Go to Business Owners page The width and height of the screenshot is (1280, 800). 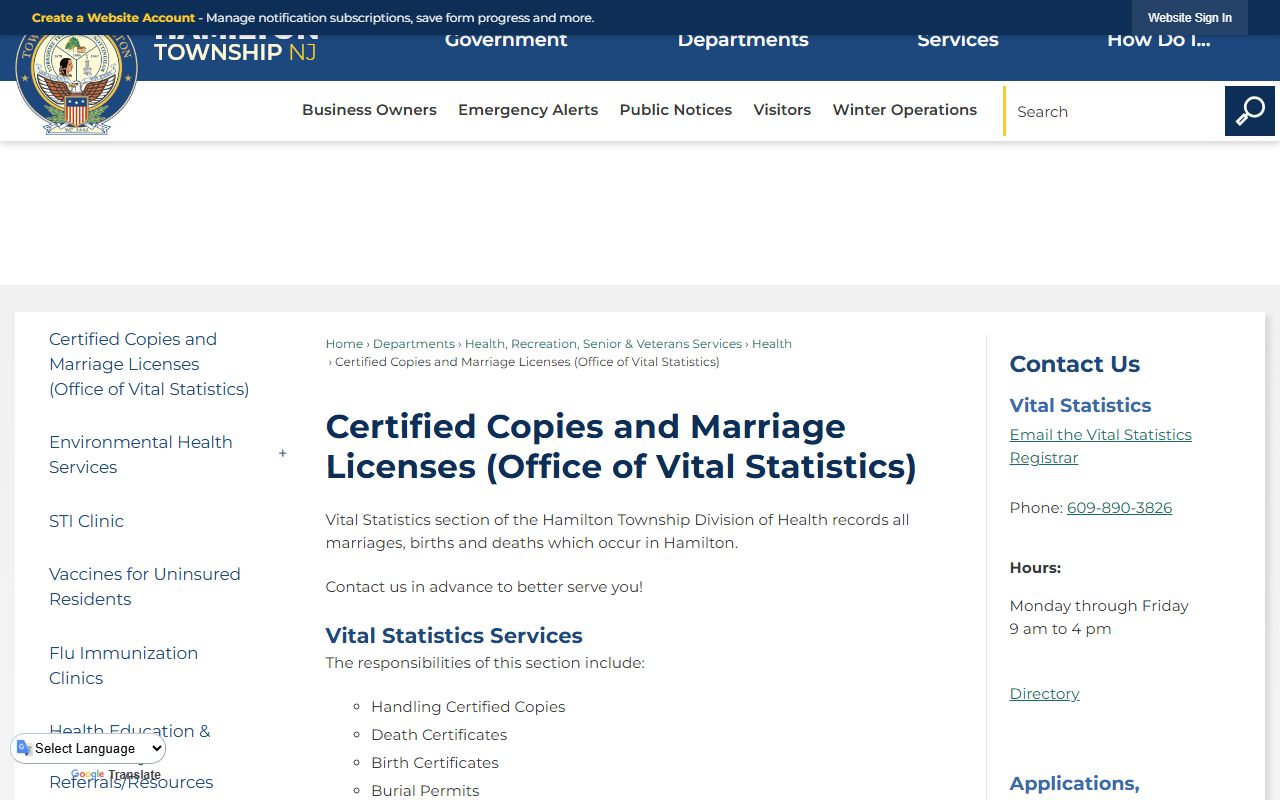point(369,110)
